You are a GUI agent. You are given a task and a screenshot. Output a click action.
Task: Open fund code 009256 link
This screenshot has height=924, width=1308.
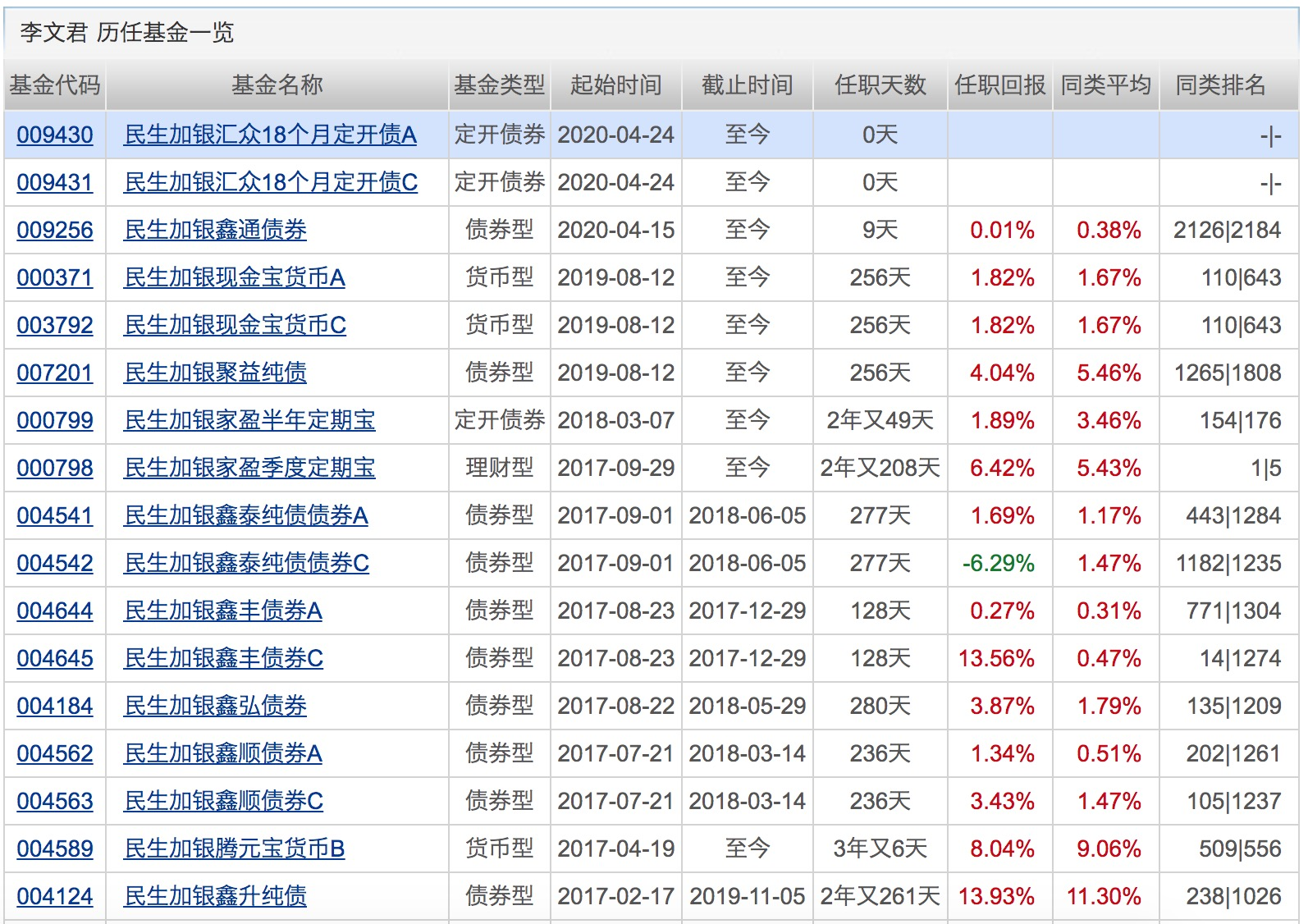[55, 230]
